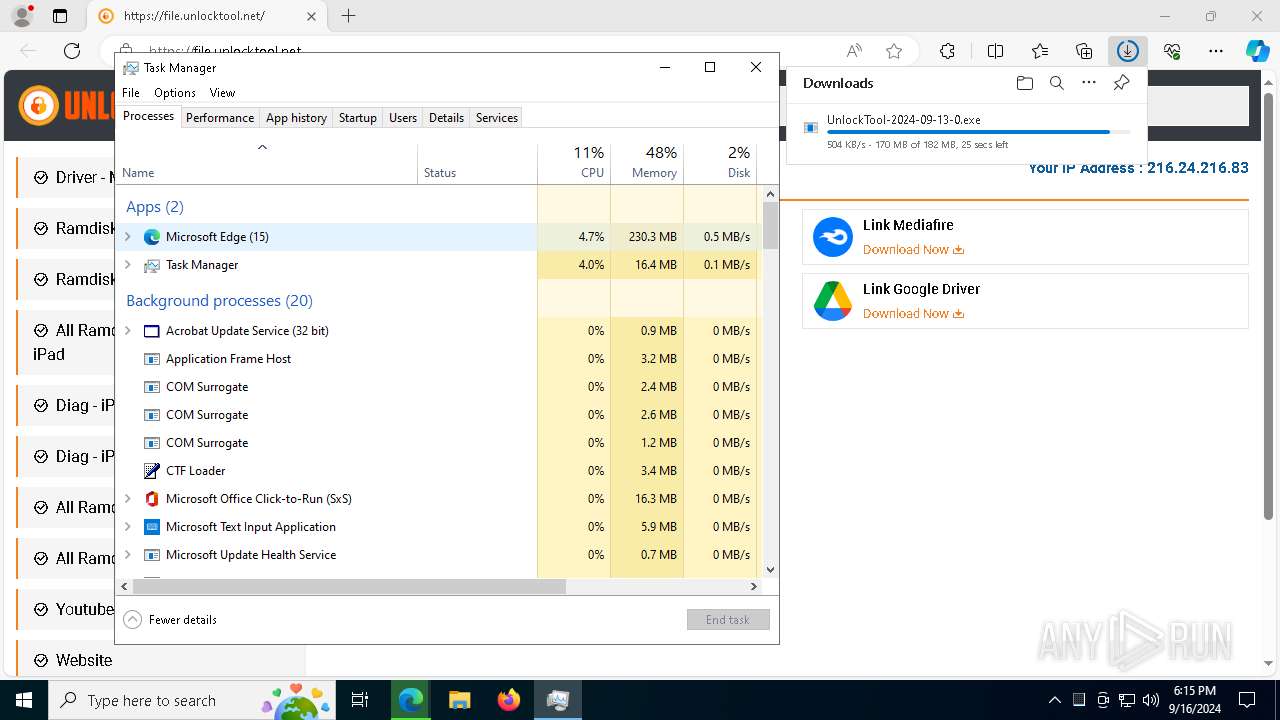Image resolution: width=1280 pixels, height=720 pixels.
Task: Click the Task Manager process row icon
Action: click(152, 265)
